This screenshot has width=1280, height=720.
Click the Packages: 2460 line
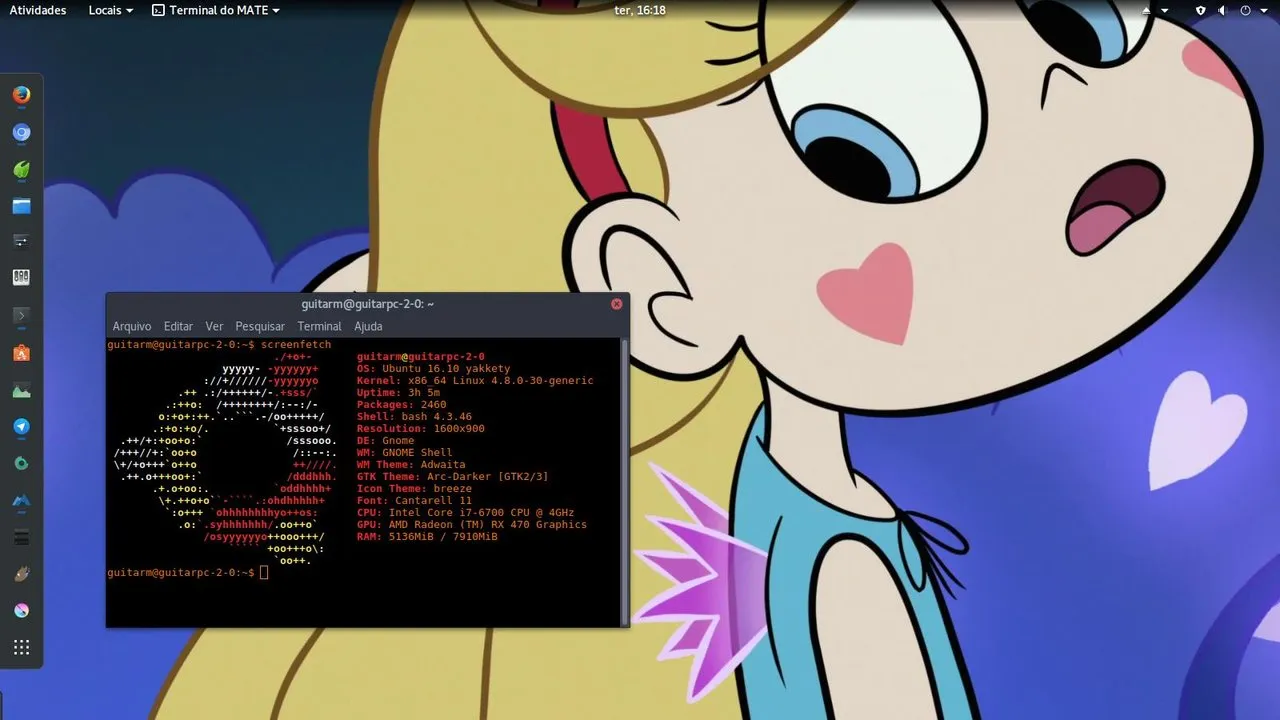(402, 405)
